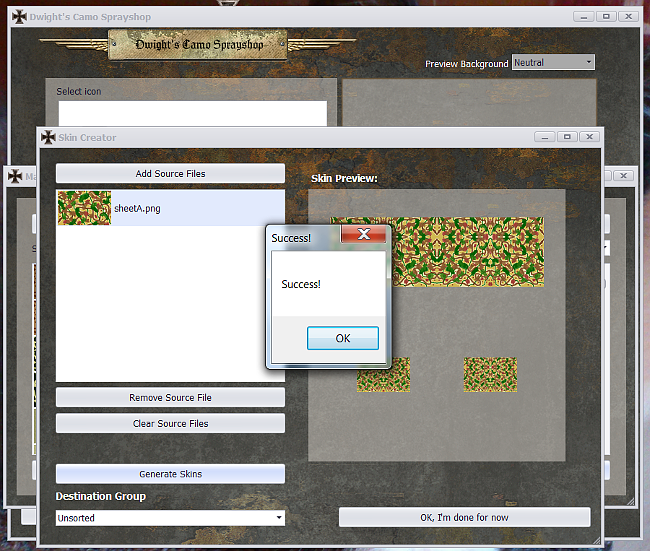Image resolution: width=650 pixels, height=551 pixels.
Task: Expand the Preview Background dropdown set to Neutral
Action: coord(553,62)
